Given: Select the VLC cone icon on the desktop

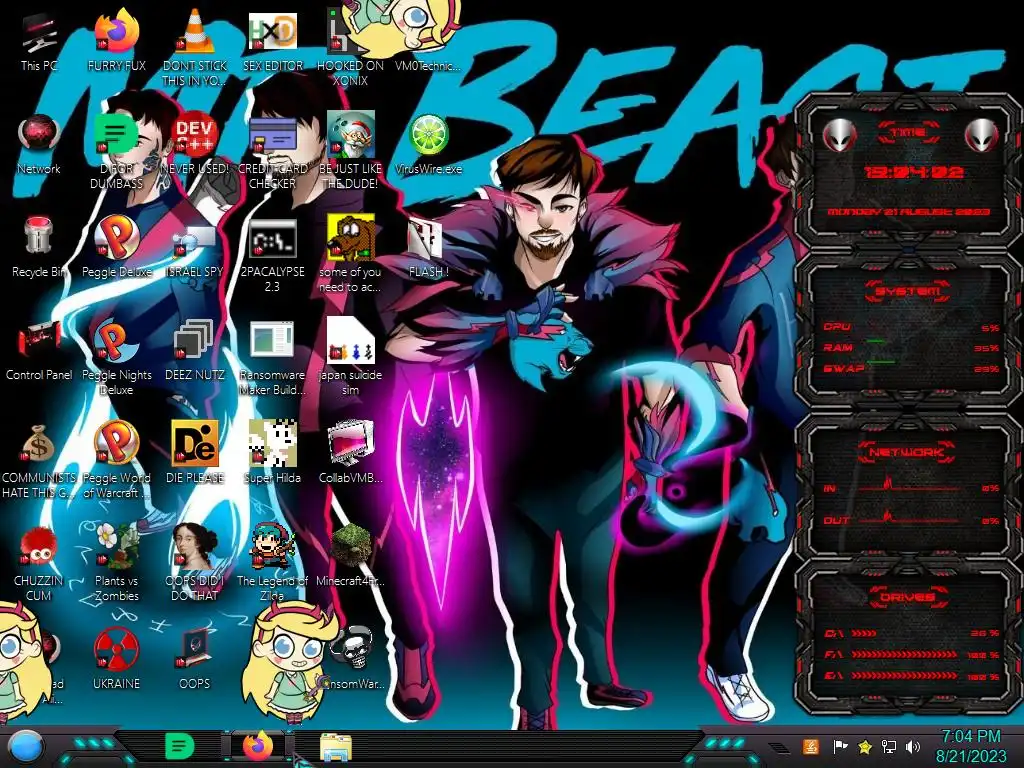Looking at the screenshot, I should (x=195, y=33).
